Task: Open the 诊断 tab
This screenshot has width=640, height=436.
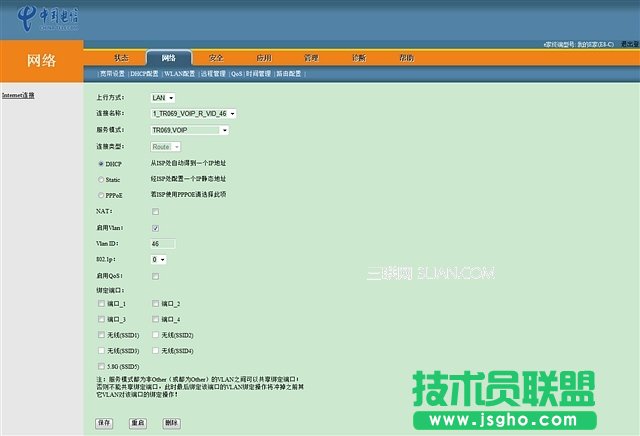Action: pos(359,58)
